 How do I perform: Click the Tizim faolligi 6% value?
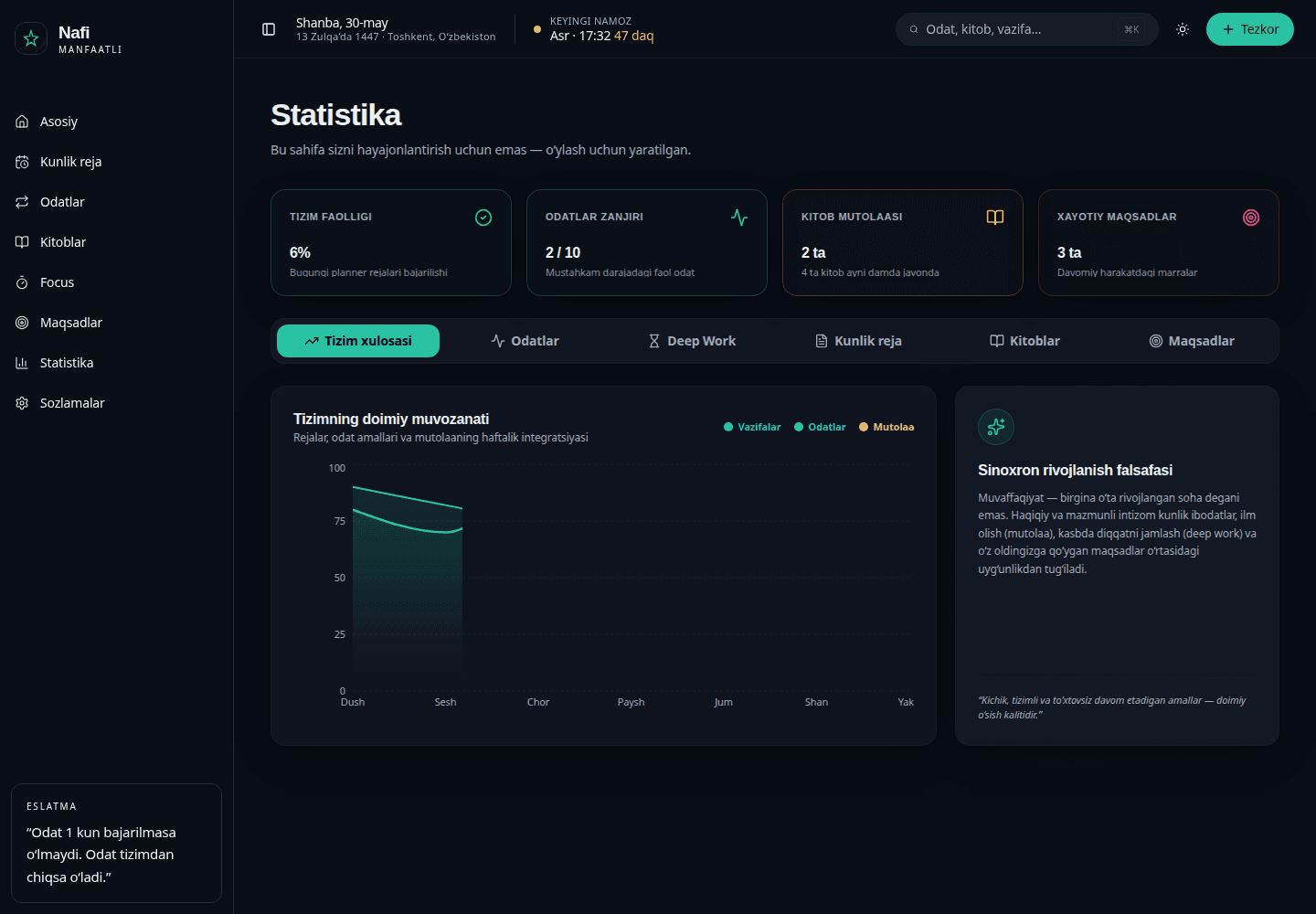[x=300, y=252]
